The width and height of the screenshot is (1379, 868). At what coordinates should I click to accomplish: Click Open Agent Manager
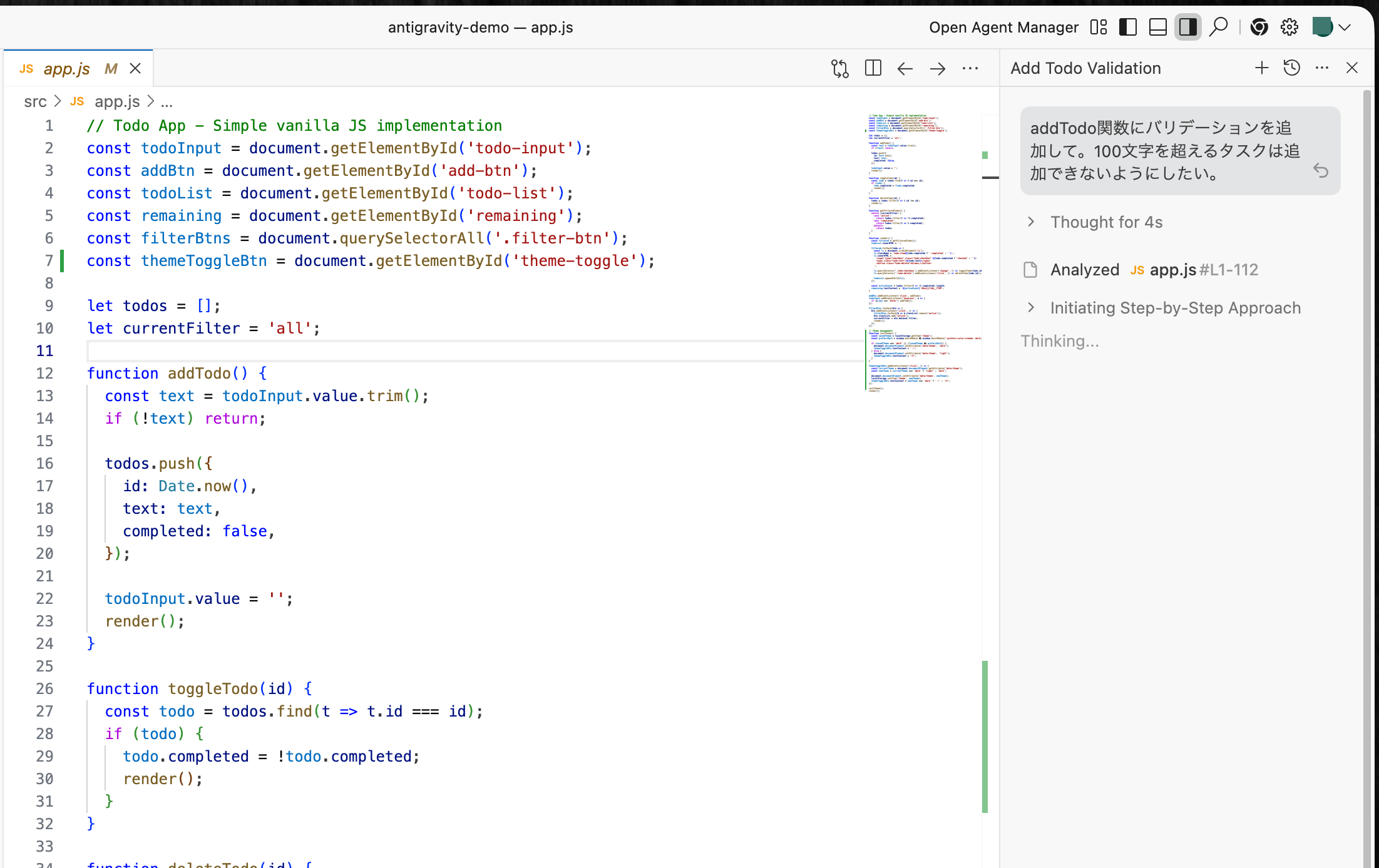coord(1003,28)
